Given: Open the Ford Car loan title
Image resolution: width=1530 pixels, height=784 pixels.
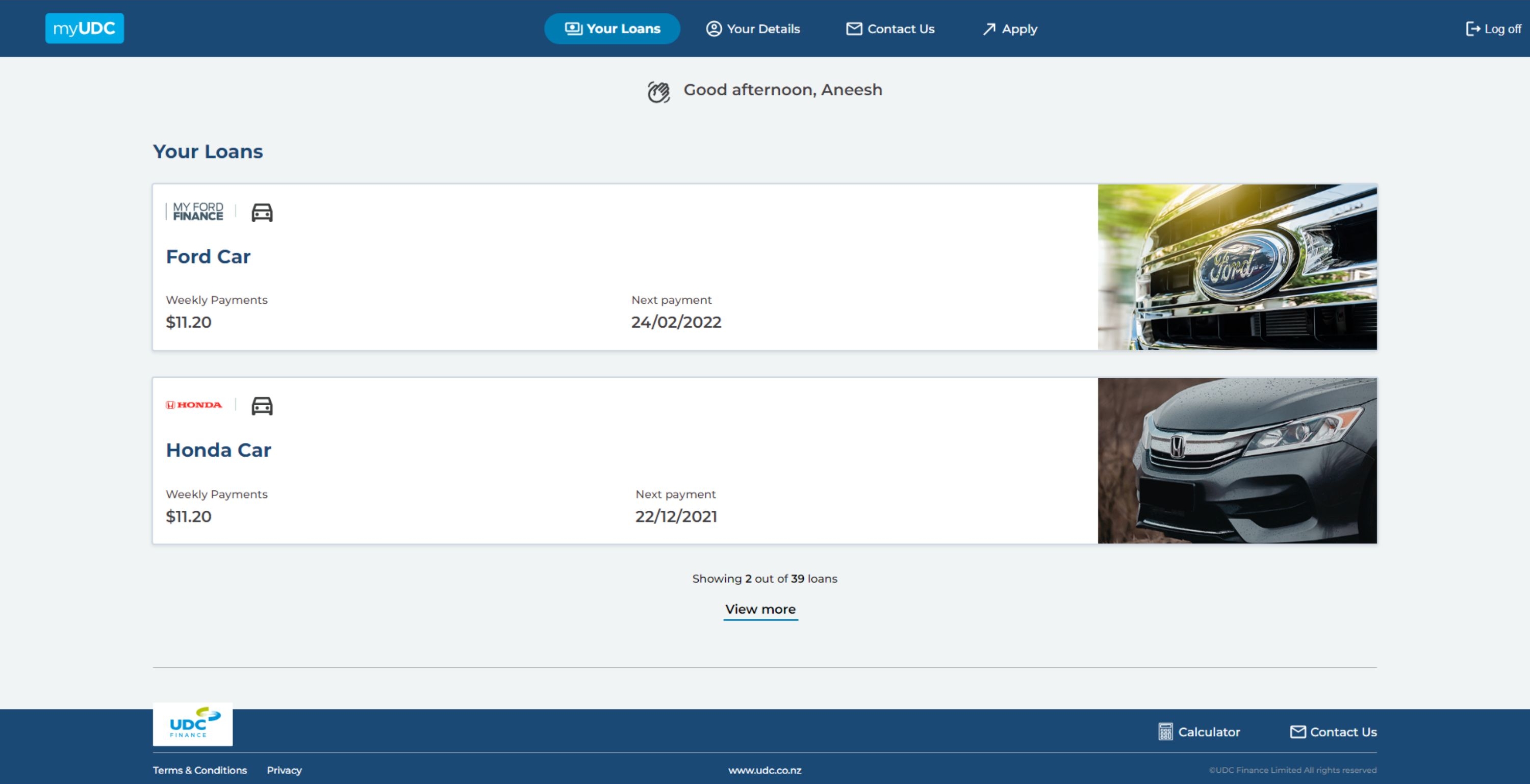Looking at the screenshot, I should 208,256.
